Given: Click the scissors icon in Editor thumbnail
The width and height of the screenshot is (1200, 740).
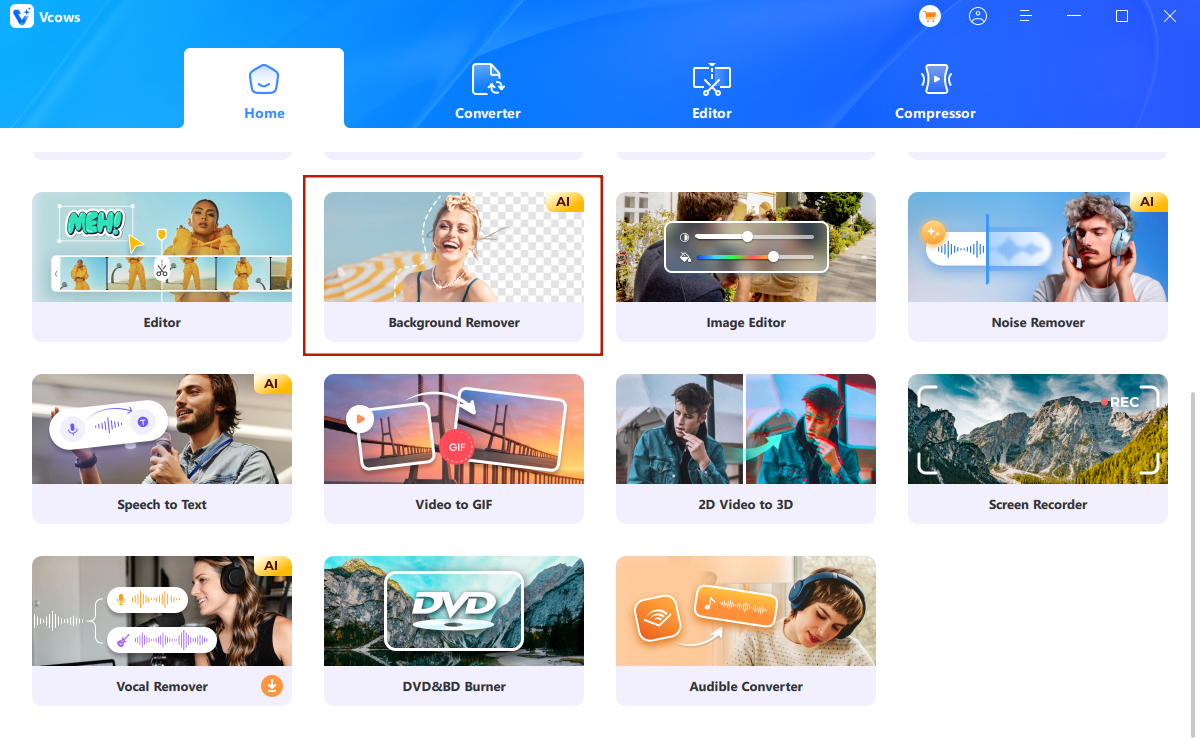Looking at the screenshot, I should 161,269.
